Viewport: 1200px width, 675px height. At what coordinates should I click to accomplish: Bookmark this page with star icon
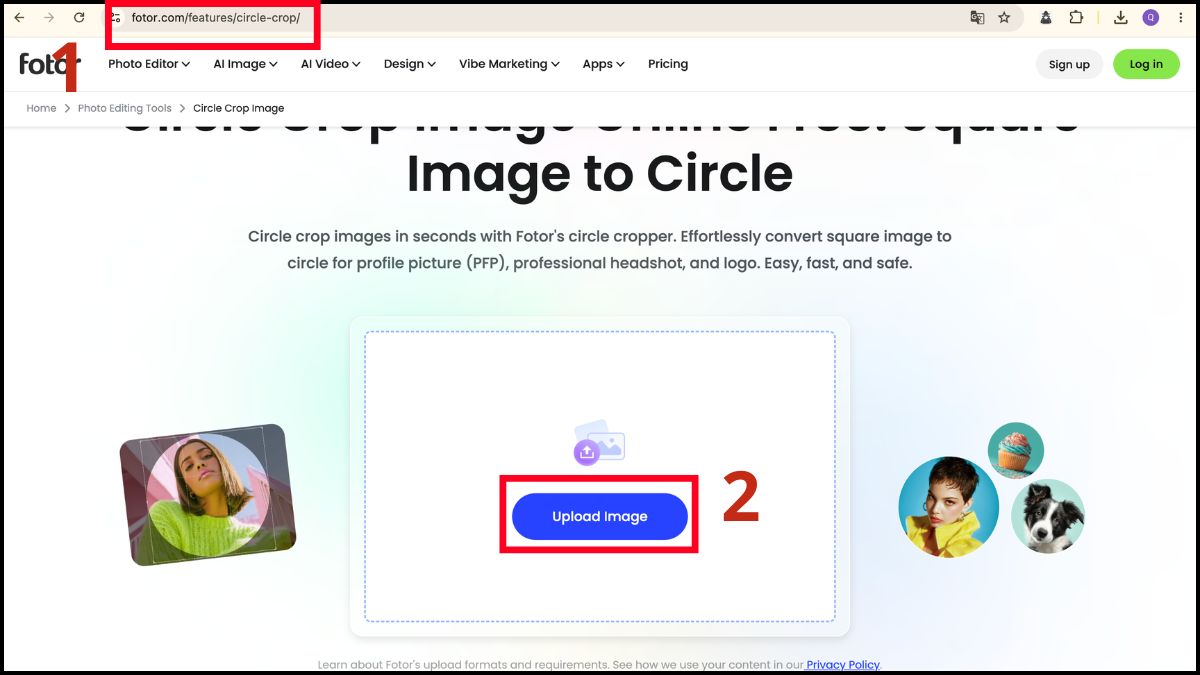point(1004,18)
